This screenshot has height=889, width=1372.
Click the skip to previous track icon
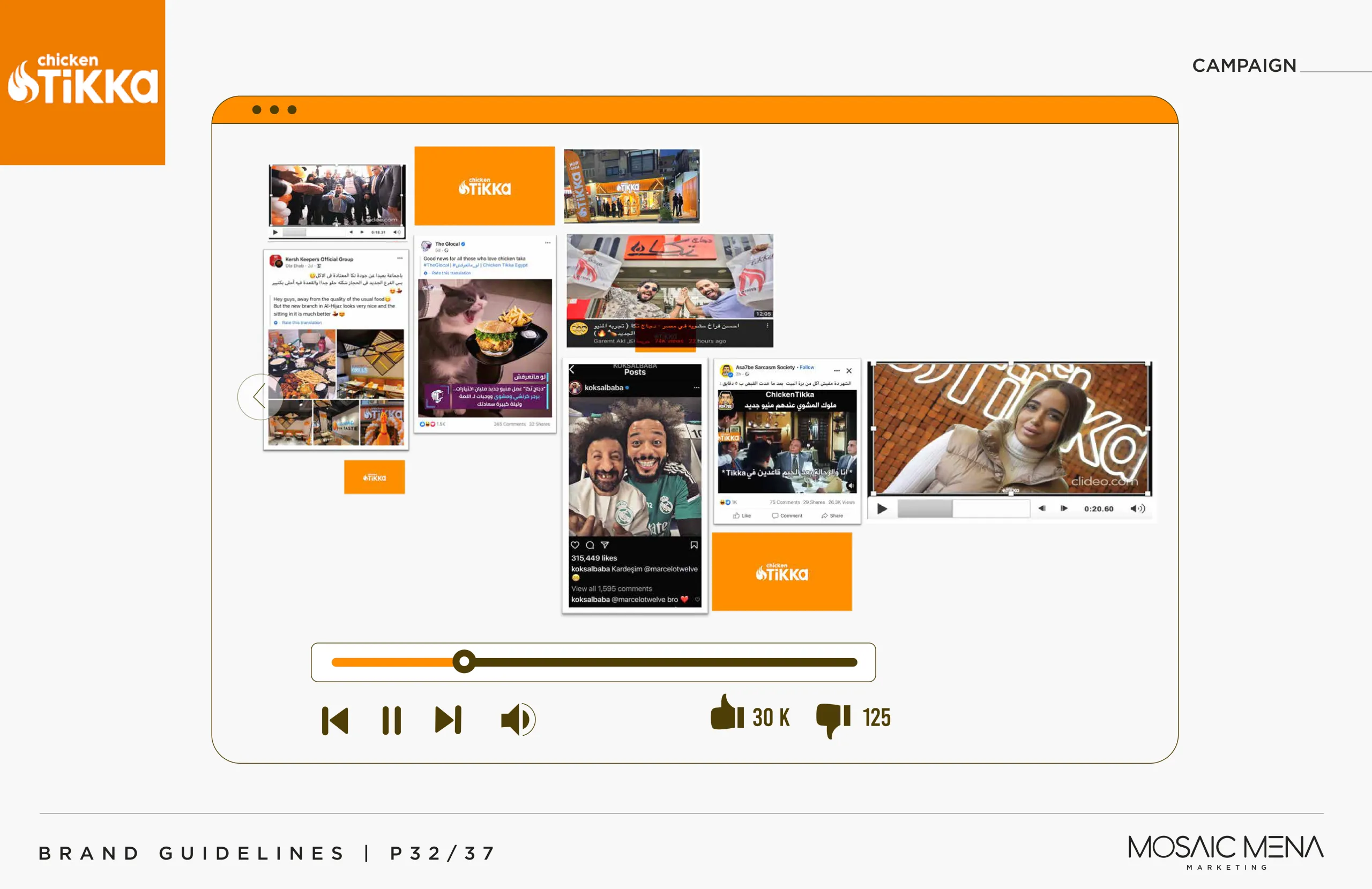click(x=335, y=720)
